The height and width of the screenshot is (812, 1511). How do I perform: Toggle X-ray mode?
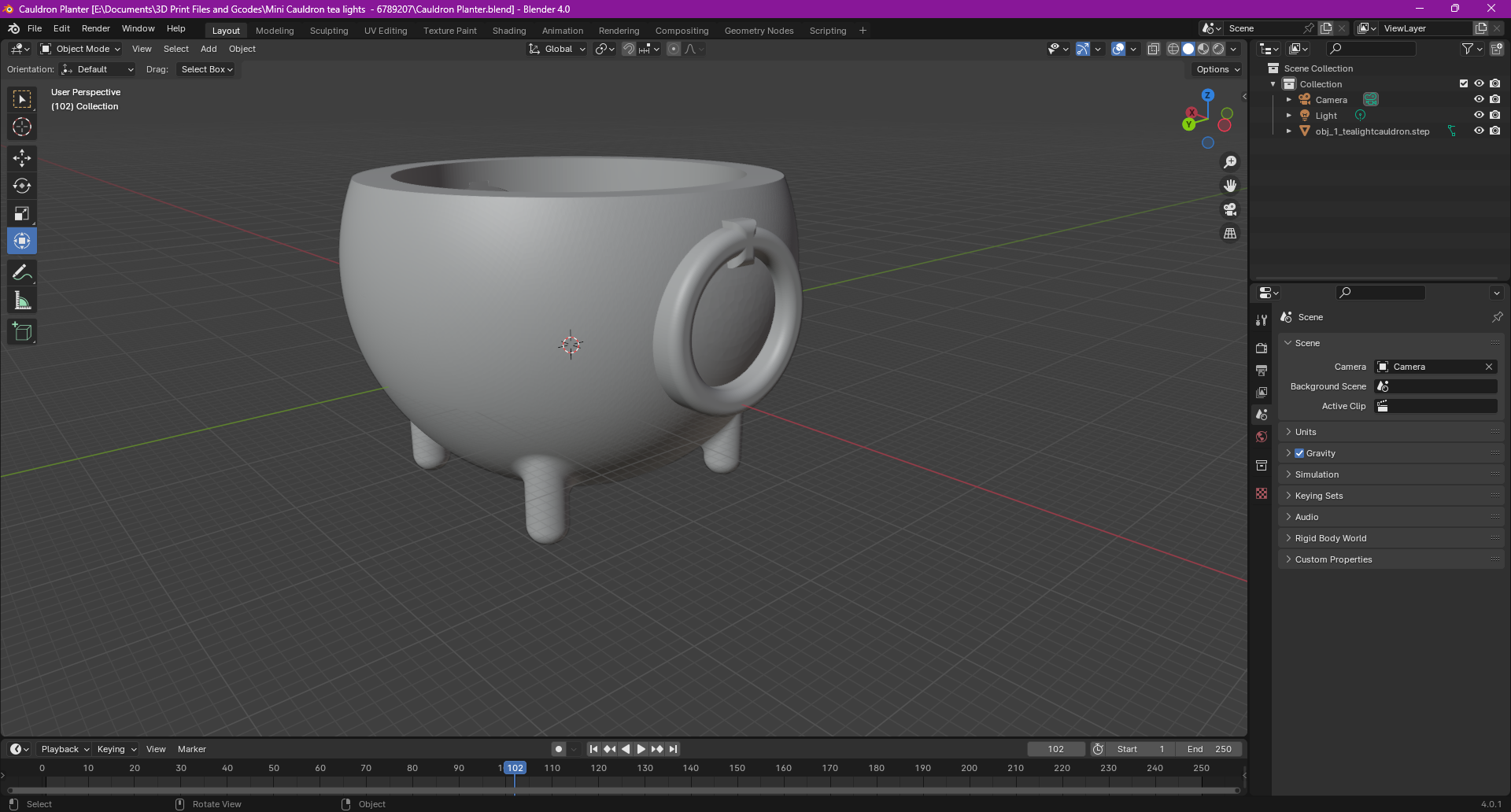click(x=1153, y=49)
